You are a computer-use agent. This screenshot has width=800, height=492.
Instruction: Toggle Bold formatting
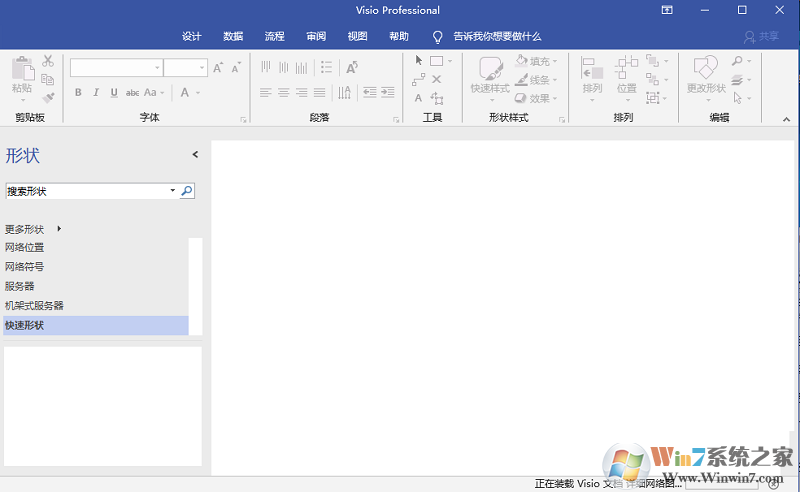pyautogui.click(x=78, y=93)
